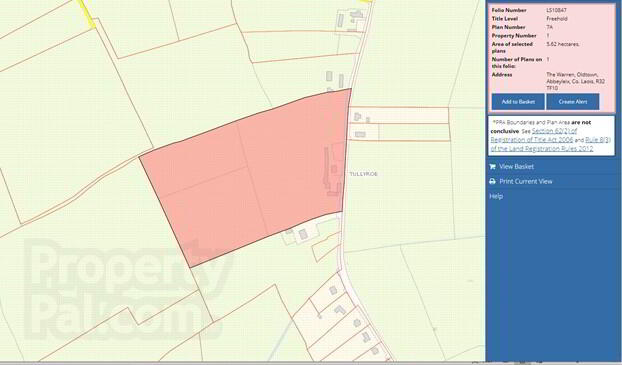Click the printer icon beside Print Current View
This screenshot has height=365, width=622.
pos(492,181)
